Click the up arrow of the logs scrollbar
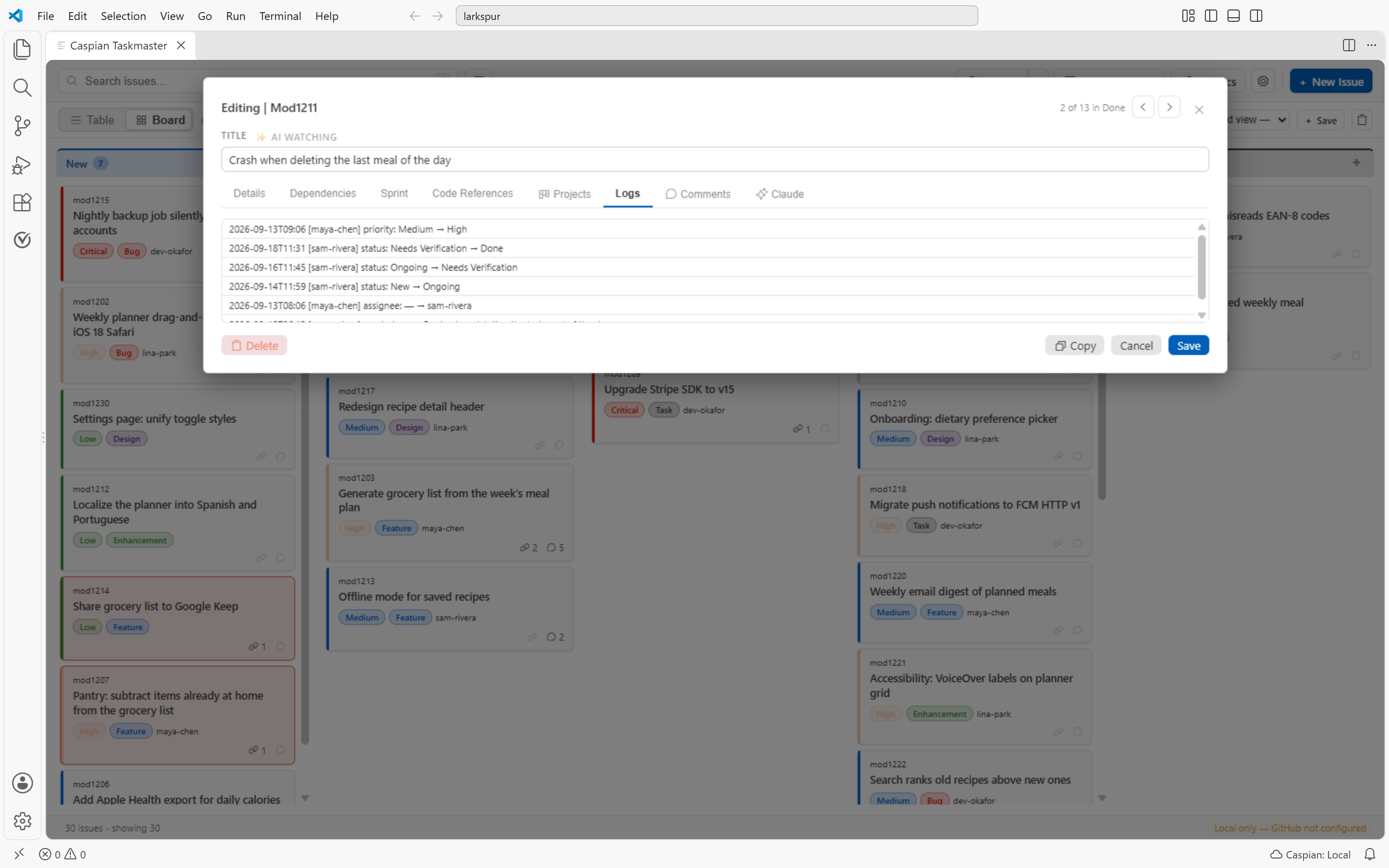Image resolution: width=1389 pixels, height=868 pixels. [1201, 227]
